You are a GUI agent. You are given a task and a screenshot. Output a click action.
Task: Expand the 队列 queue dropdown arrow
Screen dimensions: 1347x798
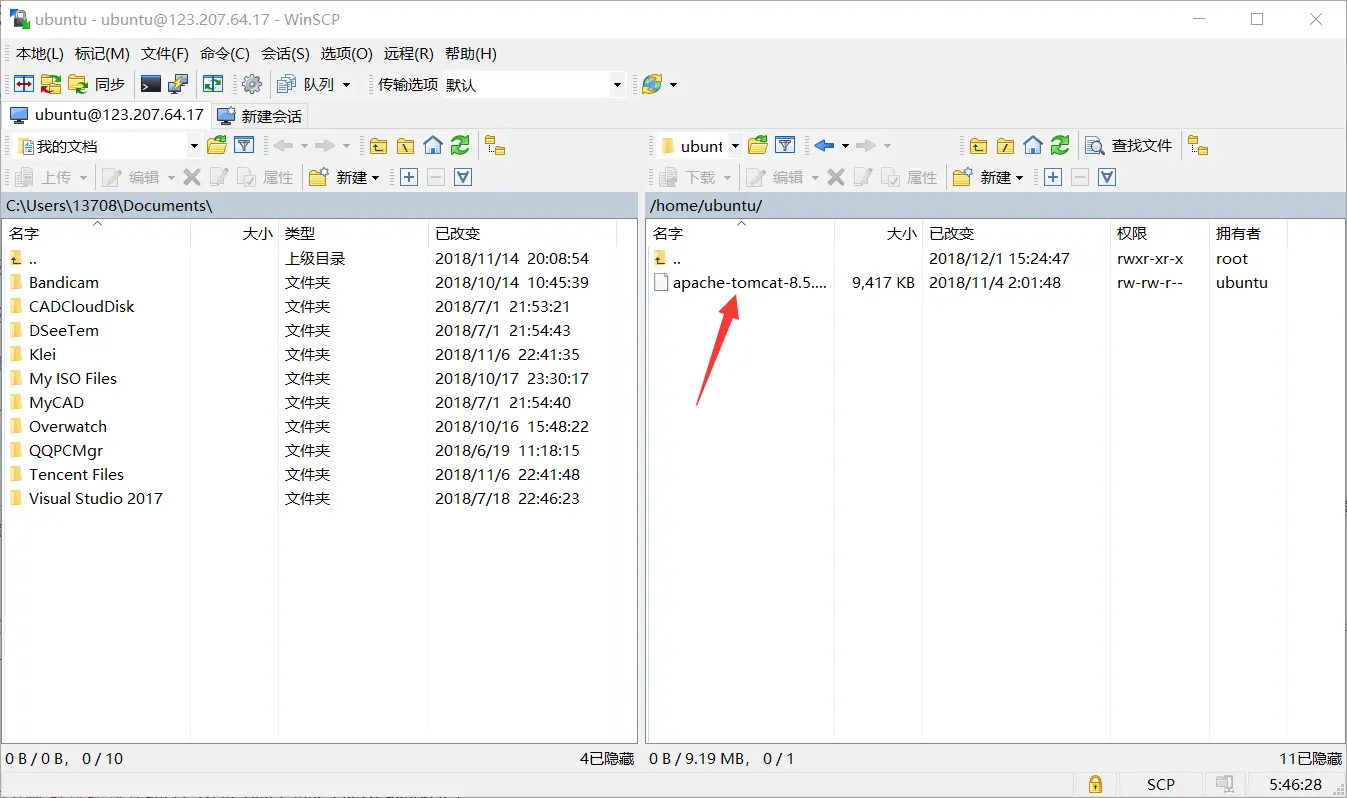347,85
